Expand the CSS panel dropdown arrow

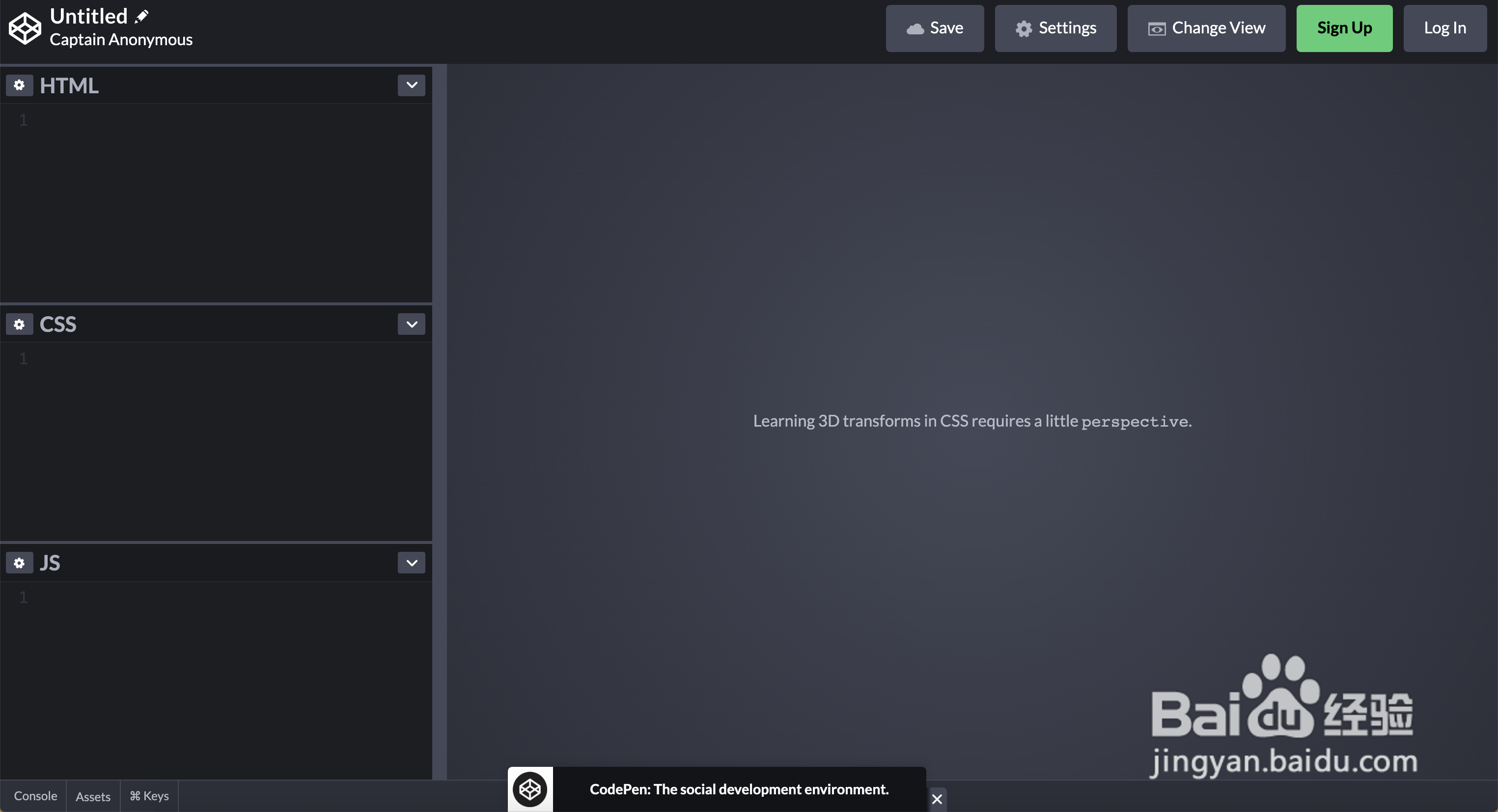412,324
